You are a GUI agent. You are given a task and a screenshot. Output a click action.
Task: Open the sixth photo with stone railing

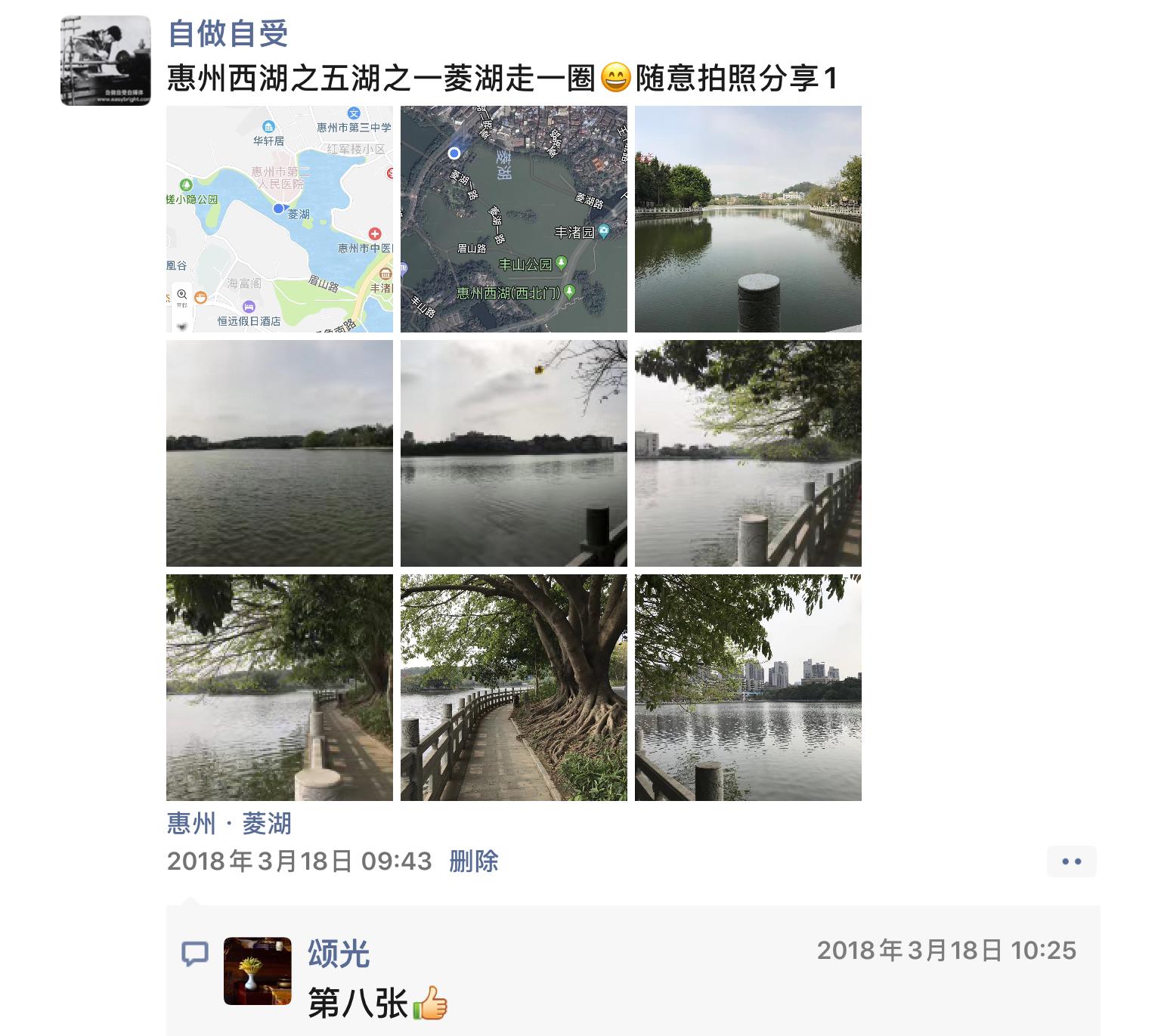tap(748, 453)
